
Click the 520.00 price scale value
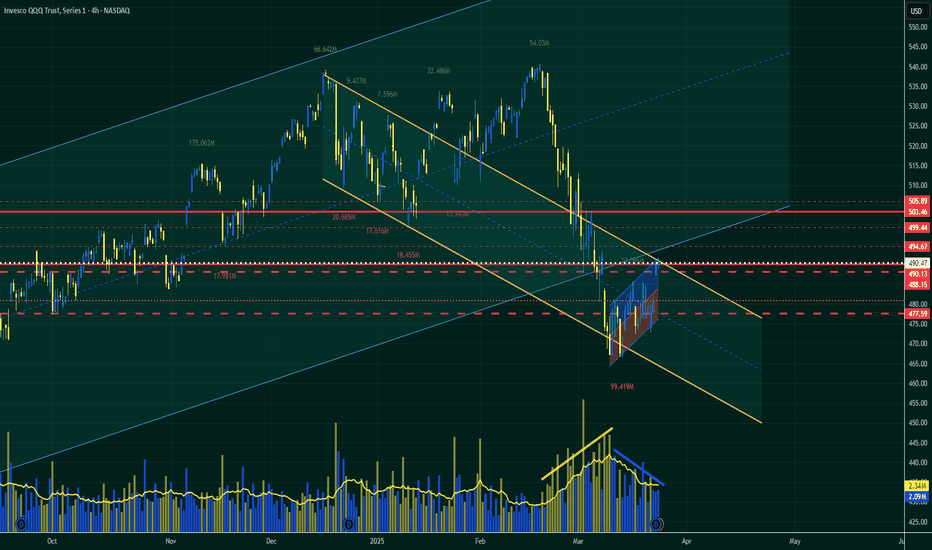tap(918, 146)
